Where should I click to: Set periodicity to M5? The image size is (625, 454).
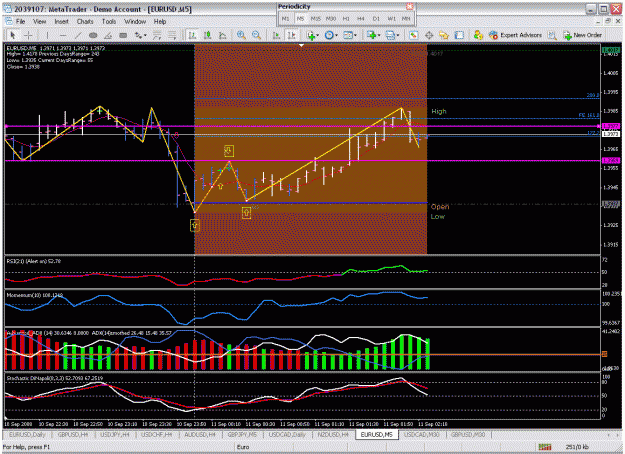pyautogui.click(x=300, y=19)
